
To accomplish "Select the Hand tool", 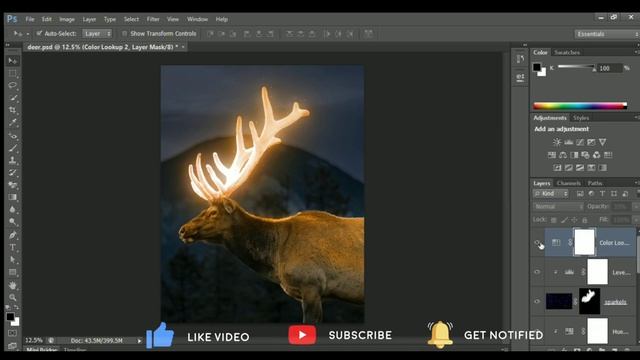I will coord(13,285).
